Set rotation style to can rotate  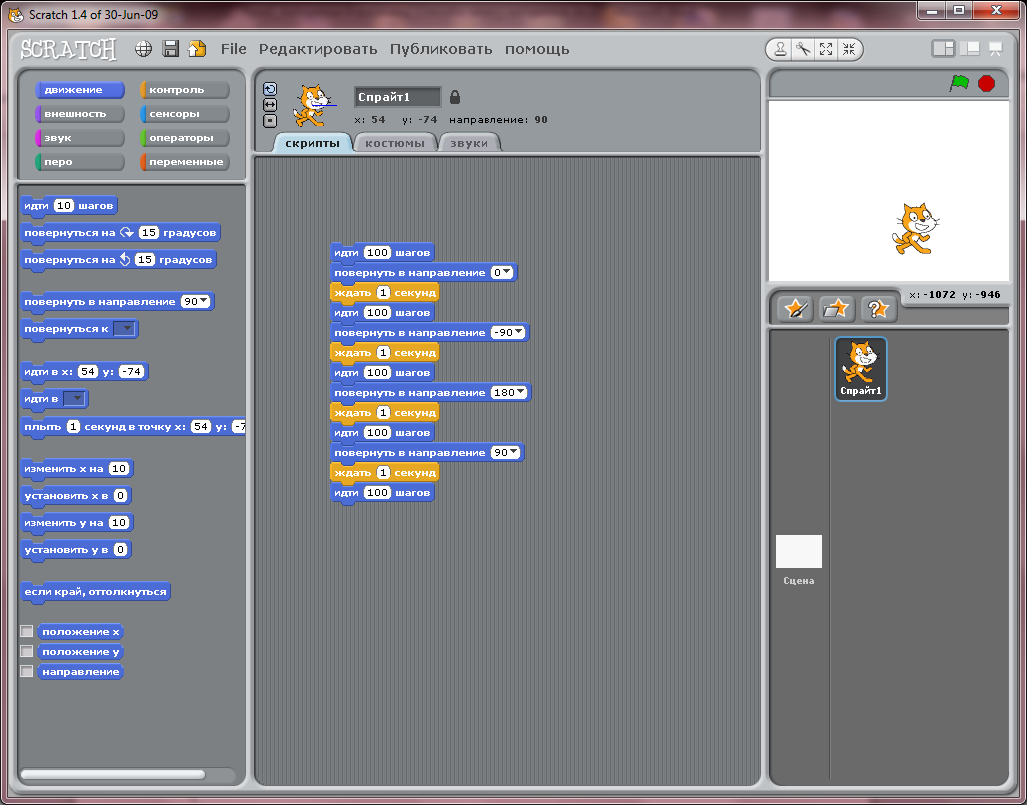[270, 89]
